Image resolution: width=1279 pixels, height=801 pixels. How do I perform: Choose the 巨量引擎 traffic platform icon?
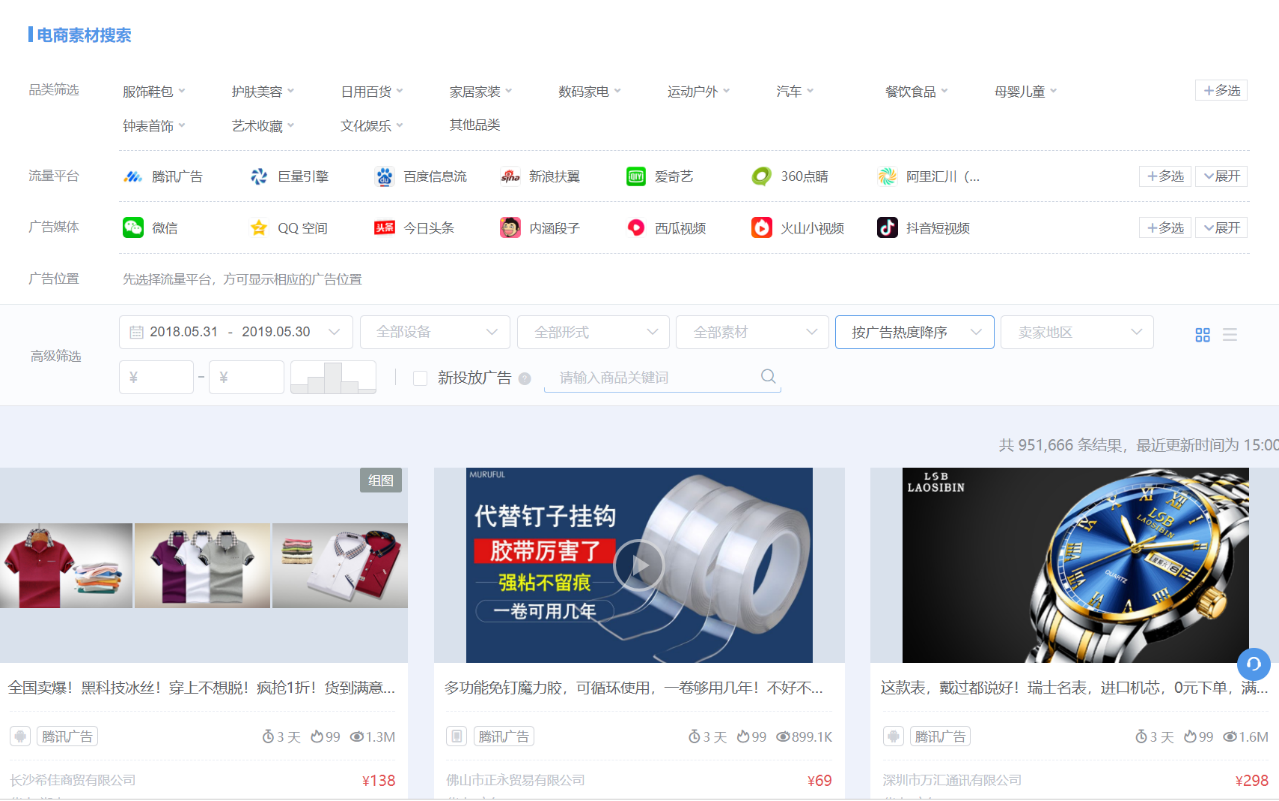pyautogui.click(x=259, y=177)
